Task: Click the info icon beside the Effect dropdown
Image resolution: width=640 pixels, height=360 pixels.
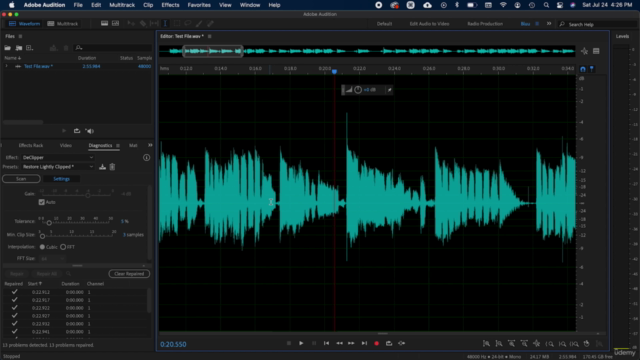Action: 147,158
